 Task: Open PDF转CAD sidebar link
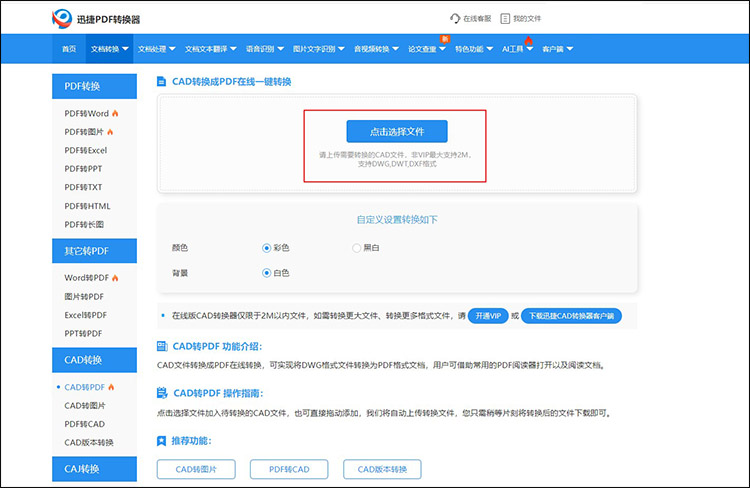(85, 424)
